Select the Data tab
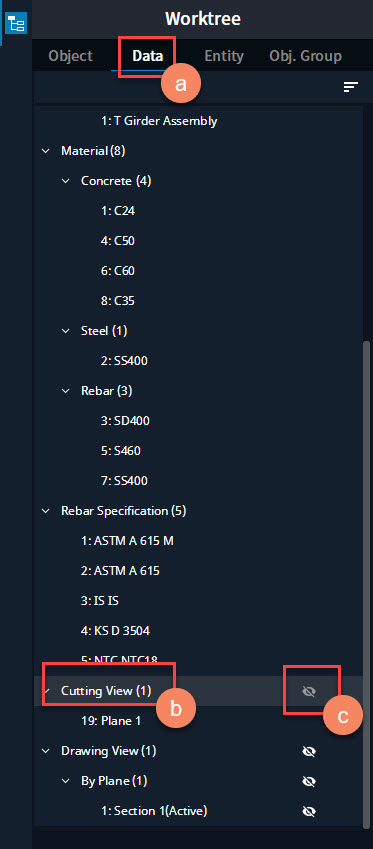The height and width of the screenshot is (849, 373). [148, 56]
